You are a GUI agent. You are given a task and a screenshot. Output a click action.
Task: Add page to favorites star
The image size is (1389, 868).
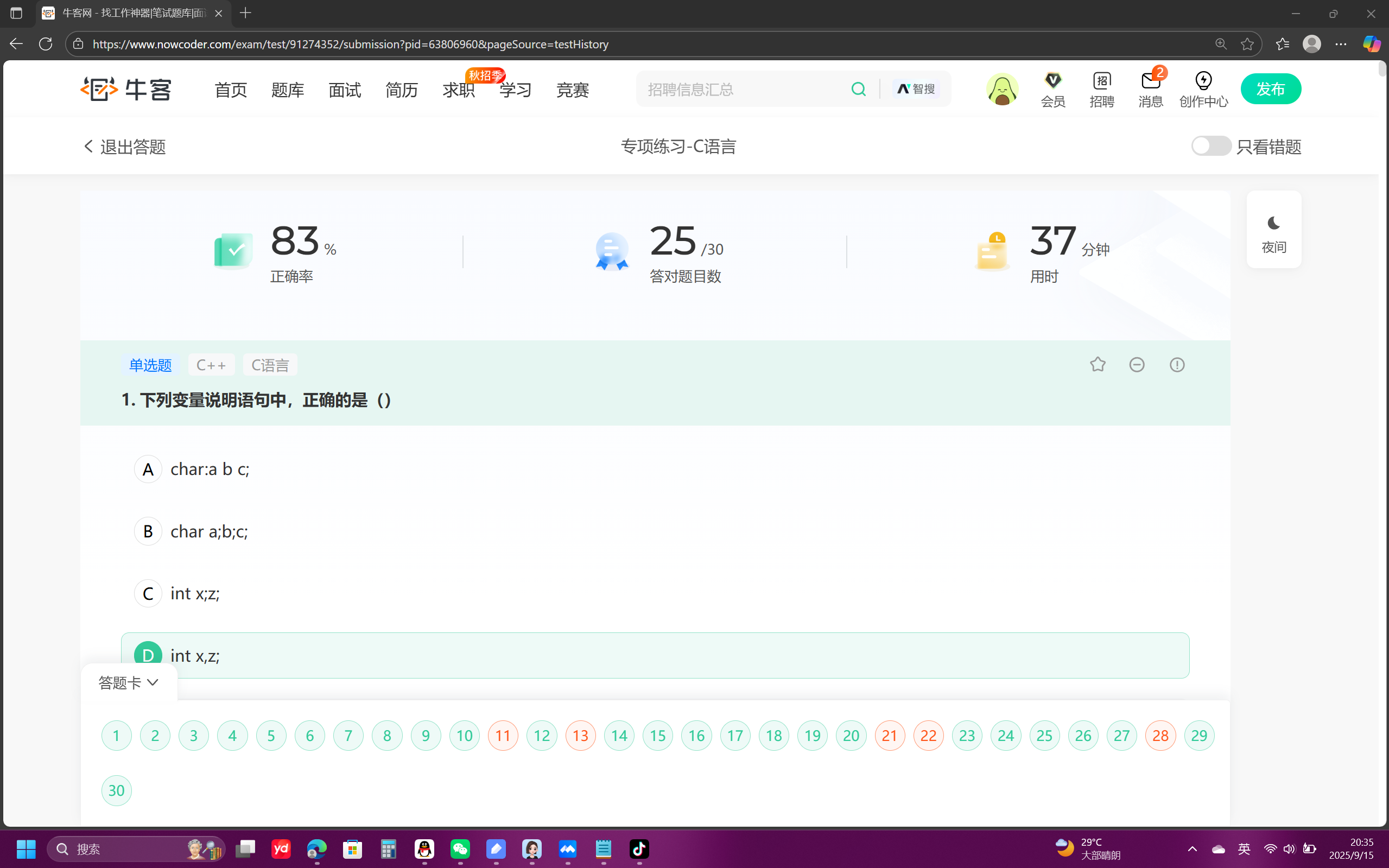coord(1247,43)
